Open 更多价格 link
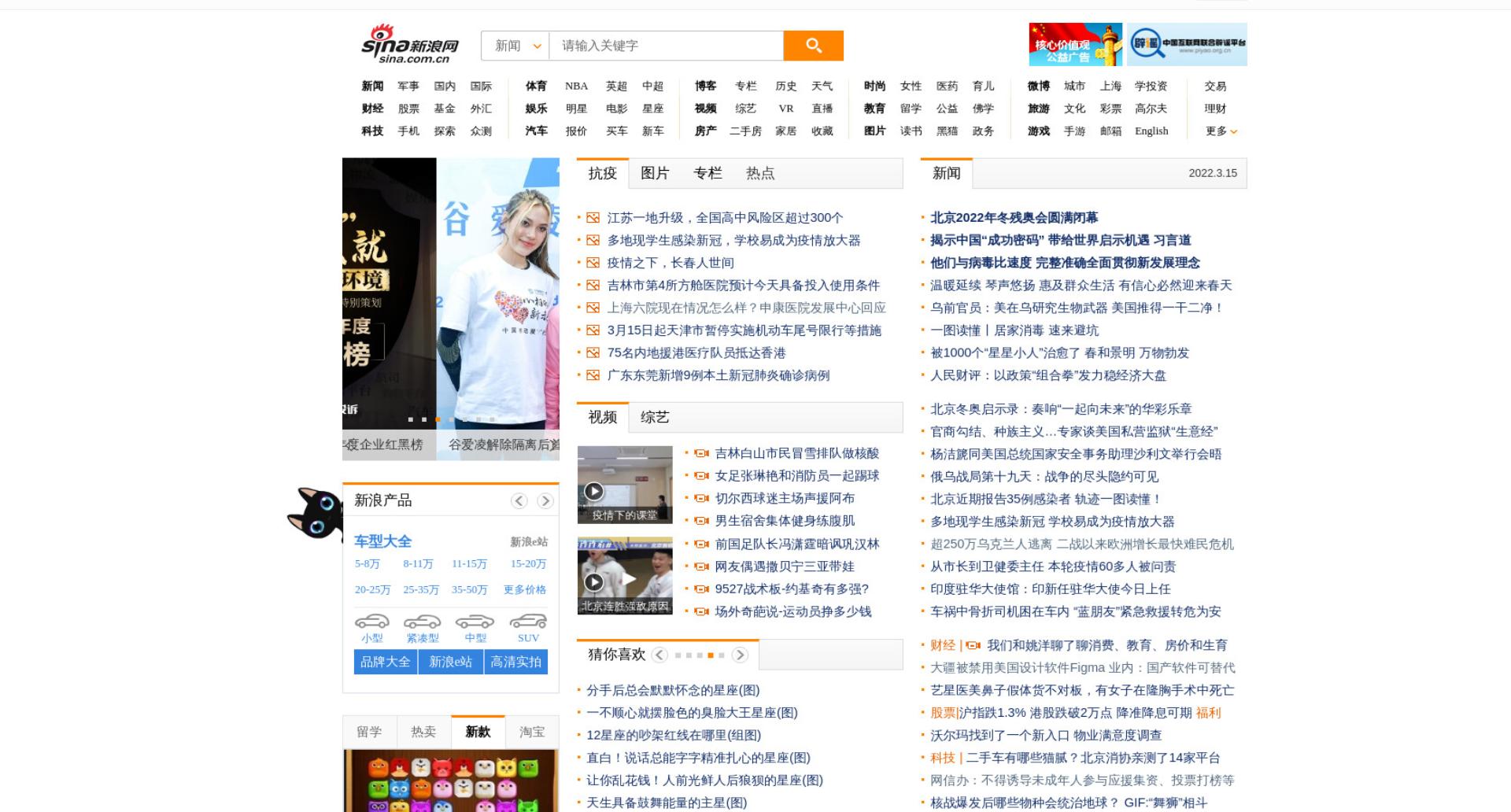The width and height of the screenshot is (1511, 812). pos(525,590)
